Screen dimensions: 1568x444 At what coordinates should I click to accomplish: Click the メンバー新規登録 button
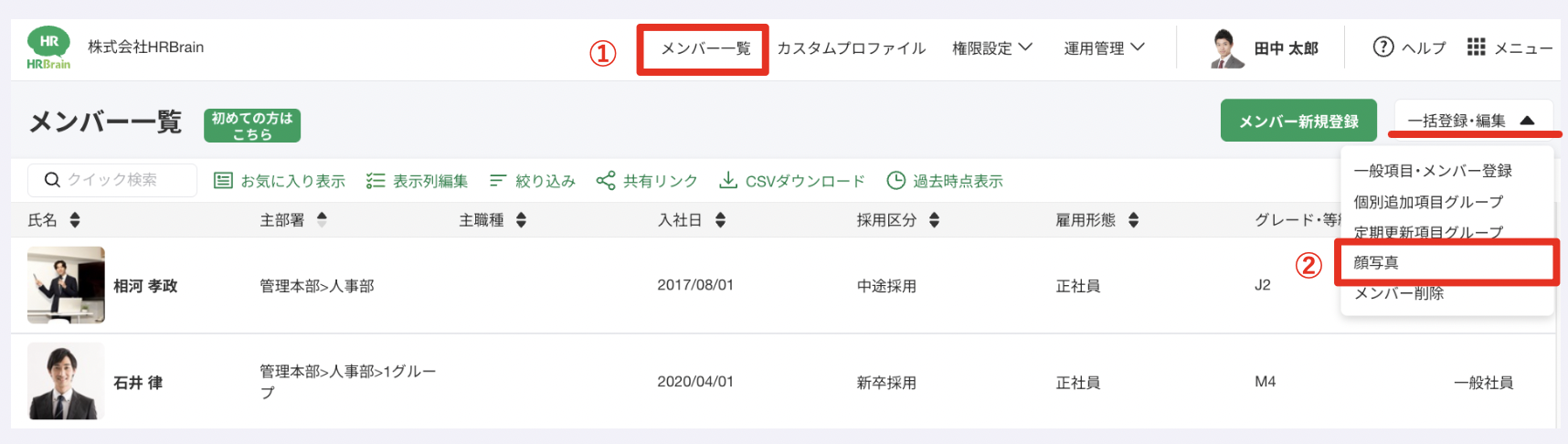point(1298,121)
